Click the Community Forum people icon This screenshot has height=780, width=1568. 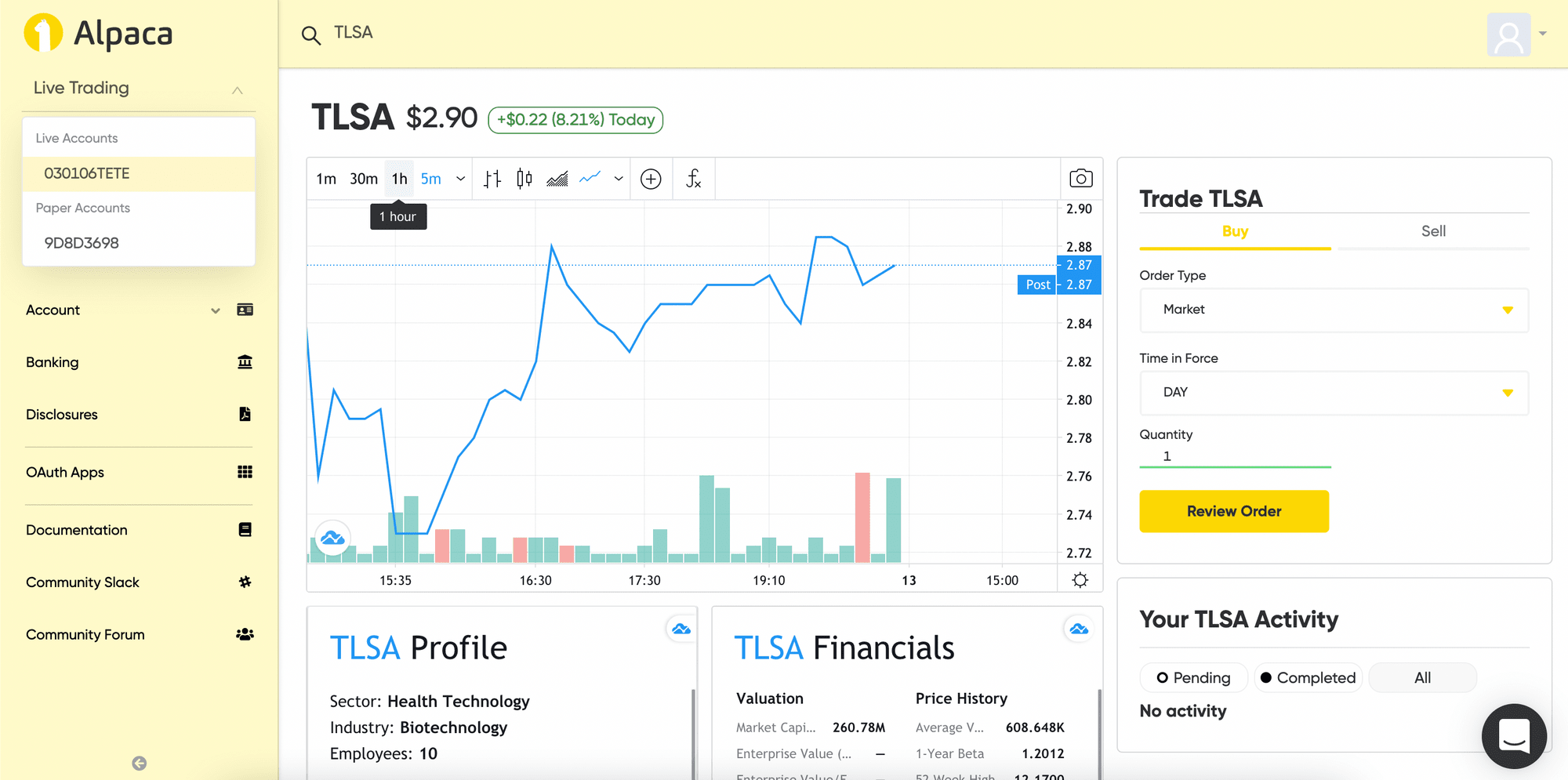pos(245,634)
